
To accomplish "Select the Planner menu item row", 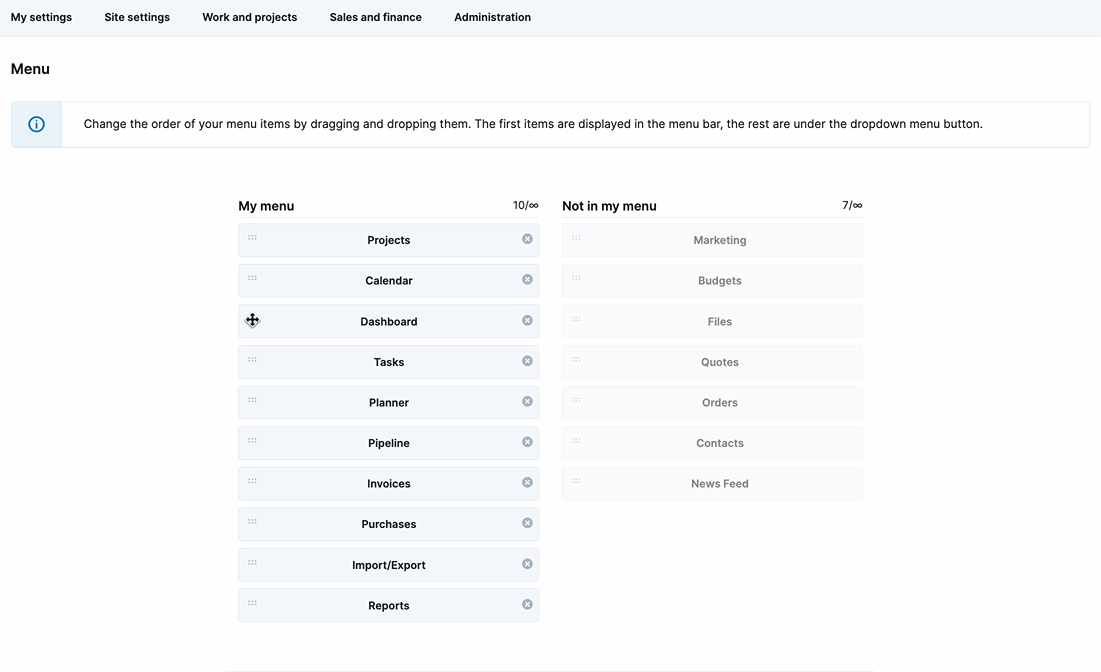I will (x=388, y=402).
